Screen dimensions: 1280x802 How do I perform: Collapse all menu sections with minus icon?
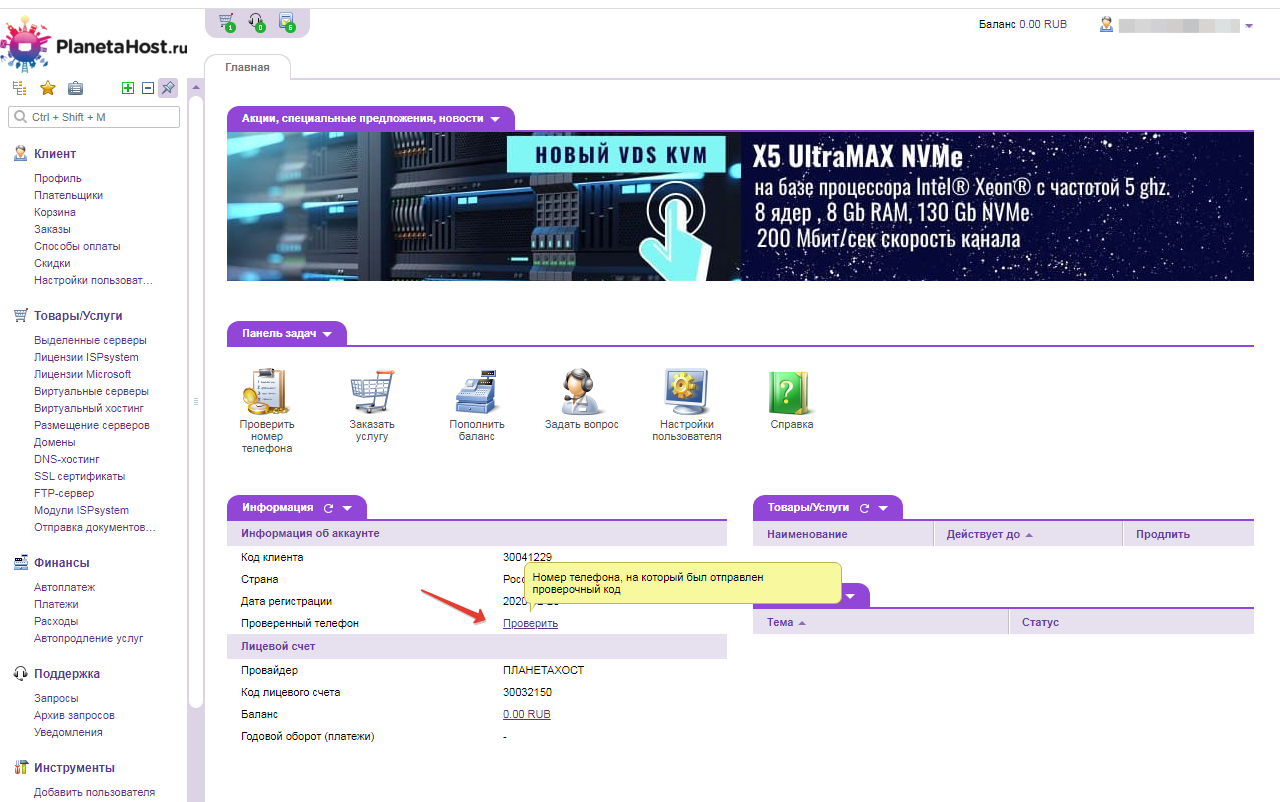click(x=148, y=88)
